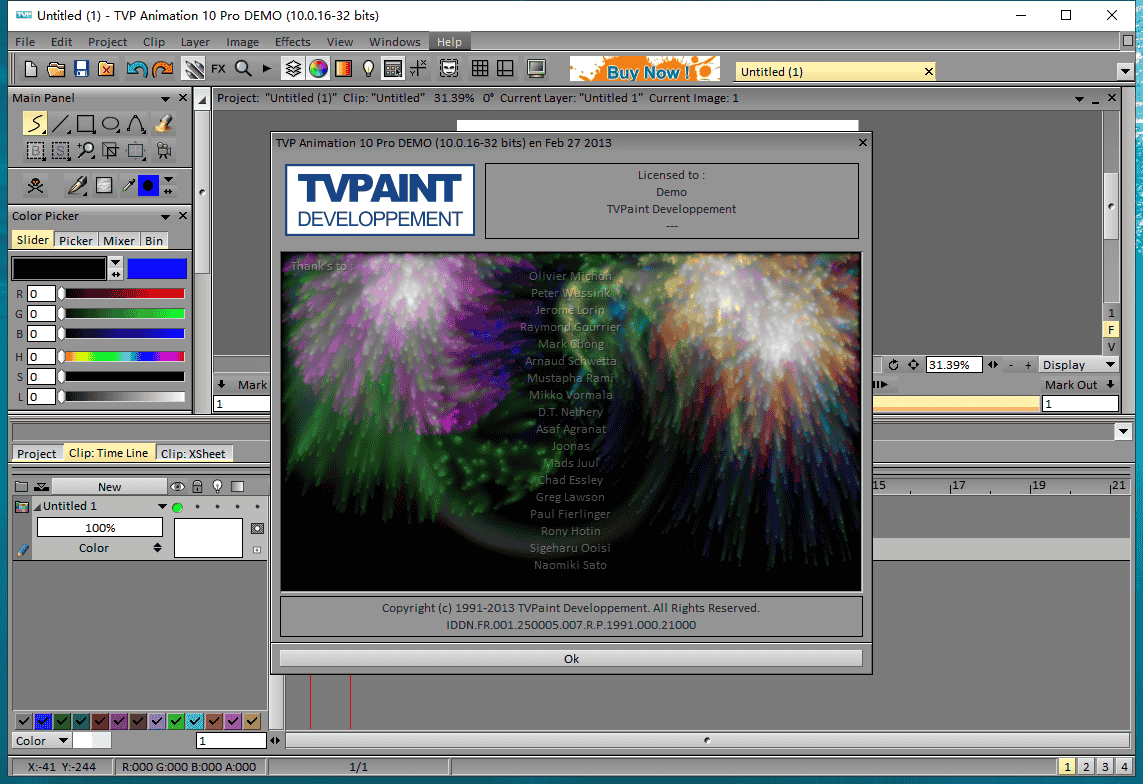Click the 31.39% zoom value field
The height and width of the screenshot is (784, 1143).
point(953,364)
